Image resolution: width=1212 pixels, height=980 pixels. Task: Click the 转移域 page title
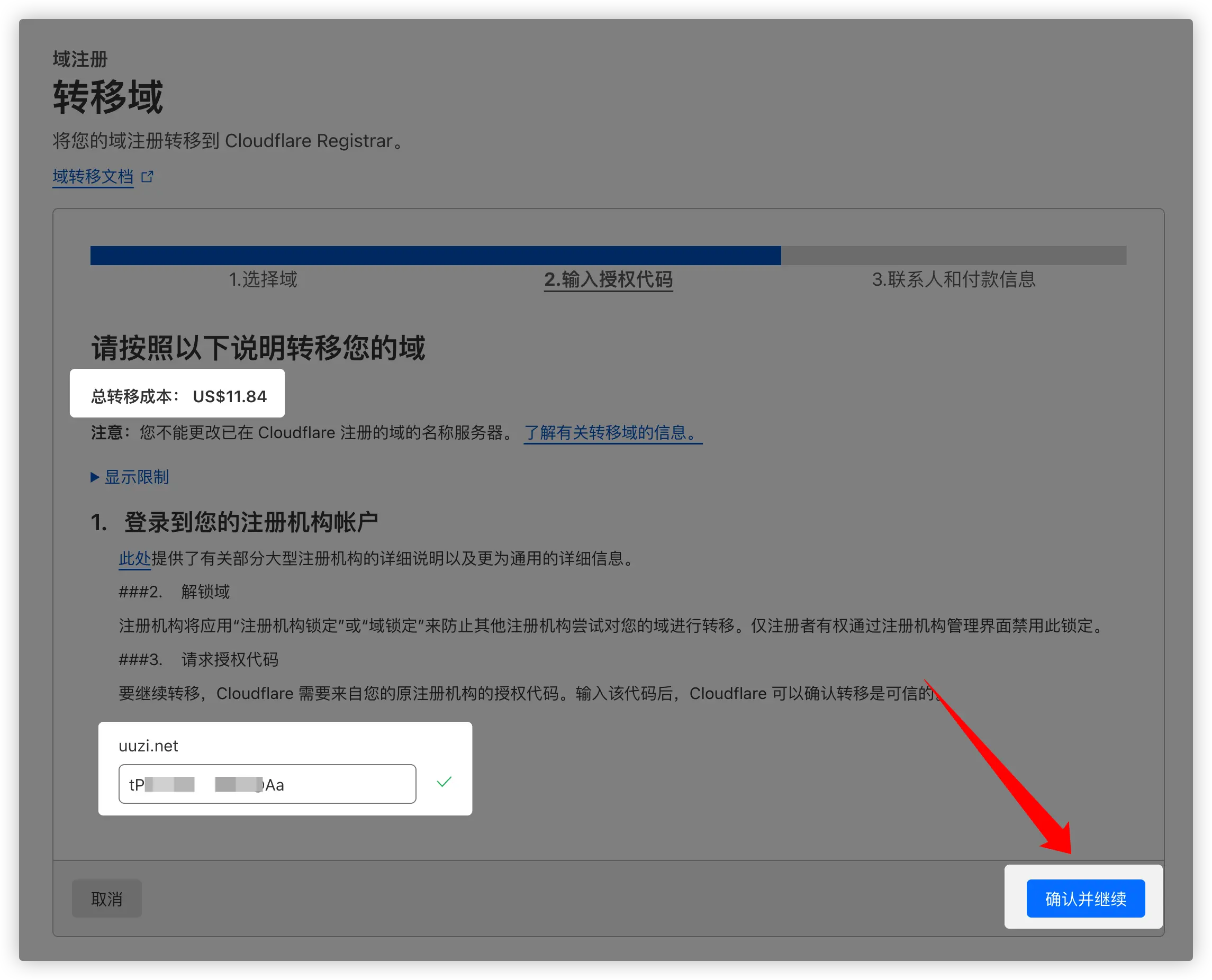pyautogui.click(x=108, y=97)
